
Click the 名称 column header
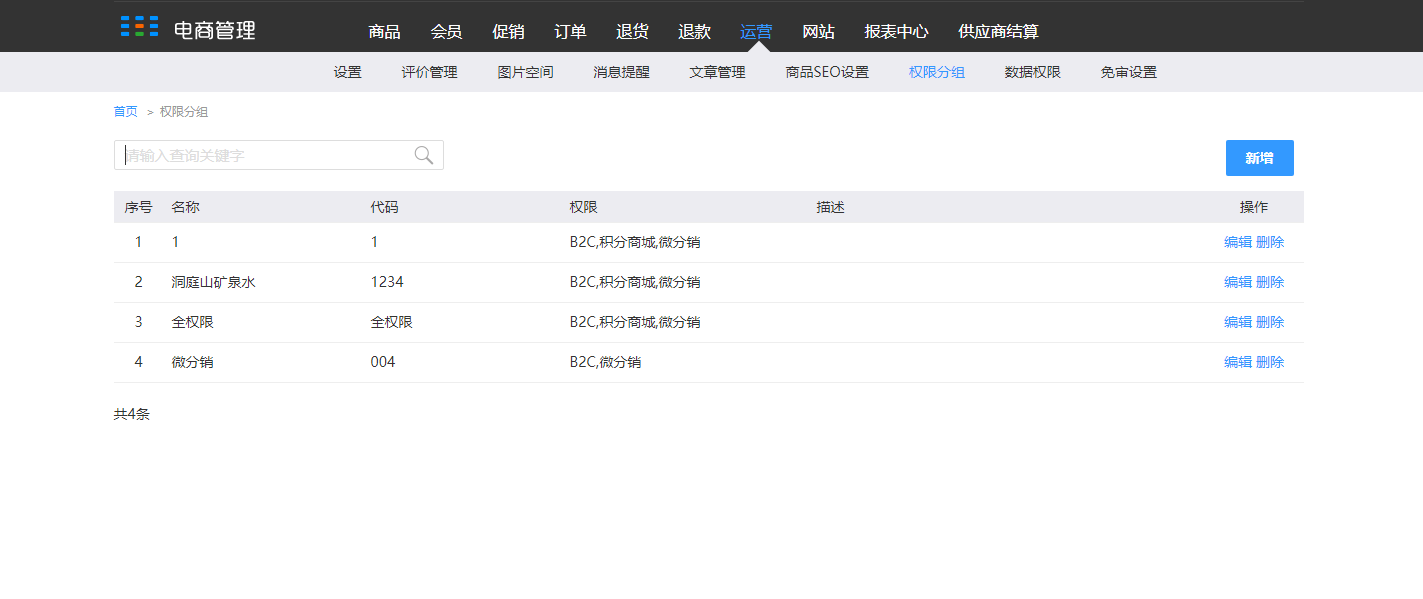point(186,207)
